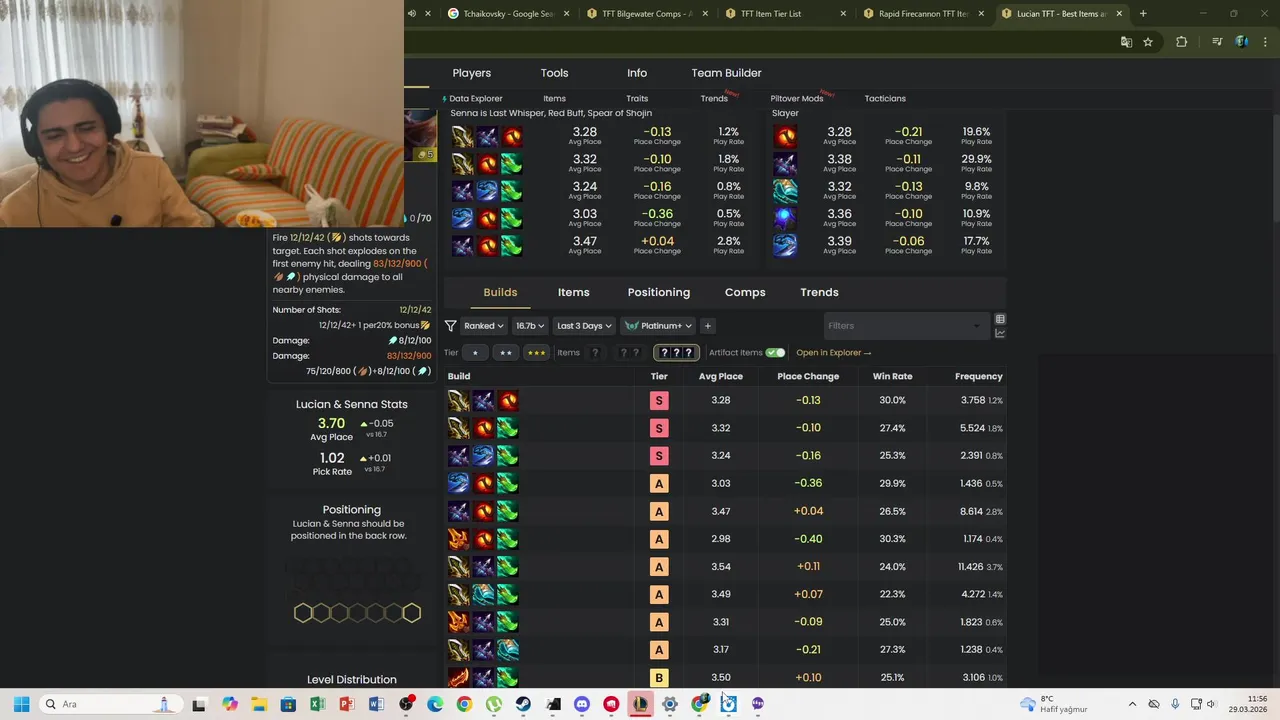This screenshot has height=720, width=1280.
Task: Click the translate page icon in address bar
Action: (x=1126, y=42)
